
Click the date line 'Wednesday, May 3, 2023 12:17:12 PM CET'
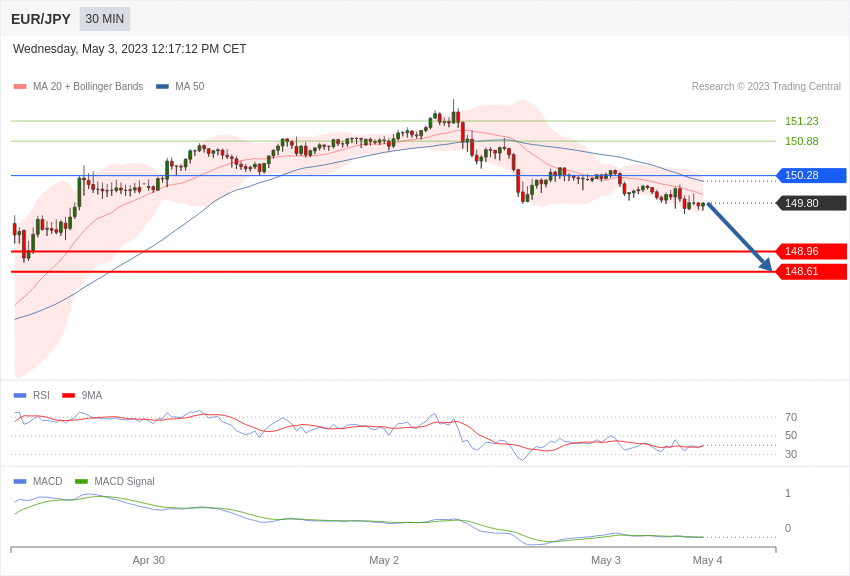[x=130, y=49]
